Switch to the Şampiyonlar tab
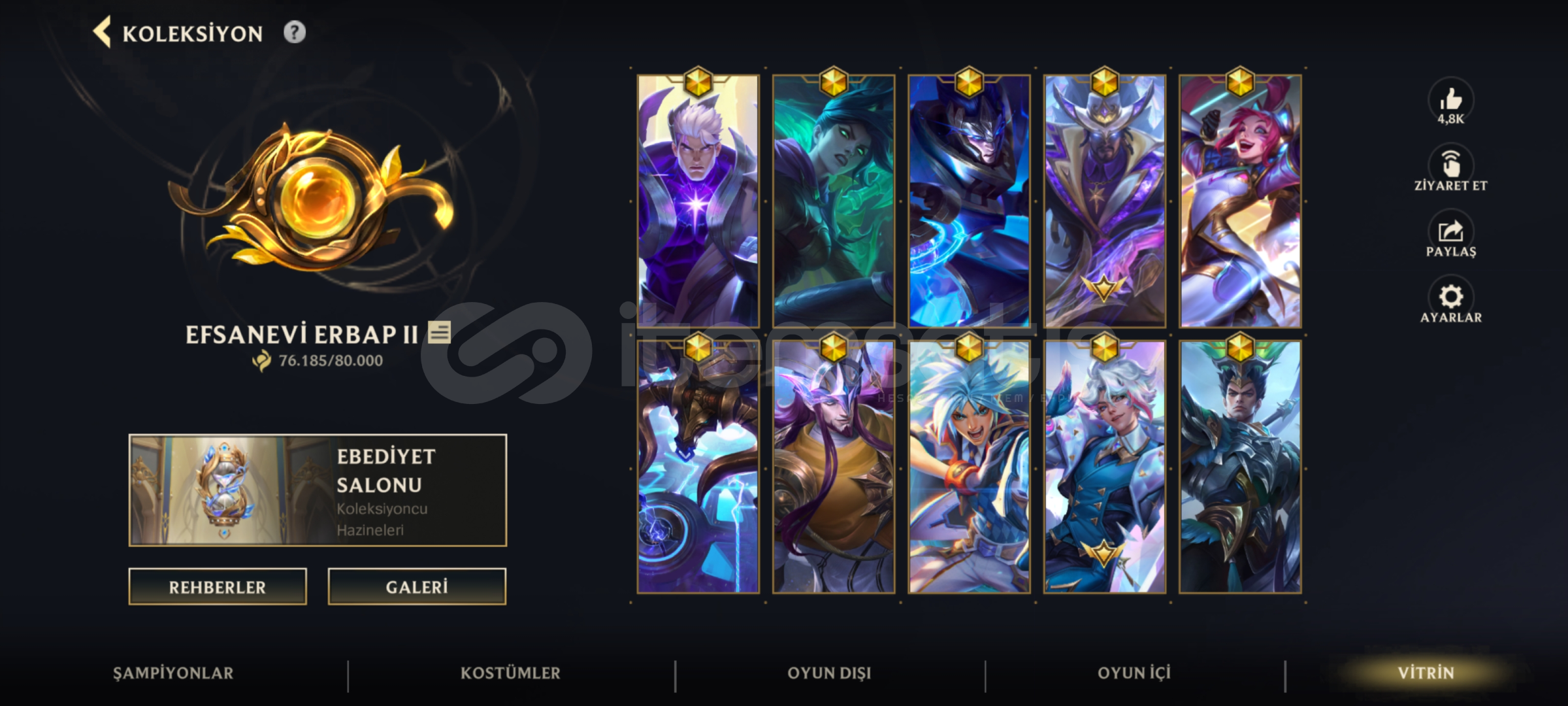 coord(173,673)
